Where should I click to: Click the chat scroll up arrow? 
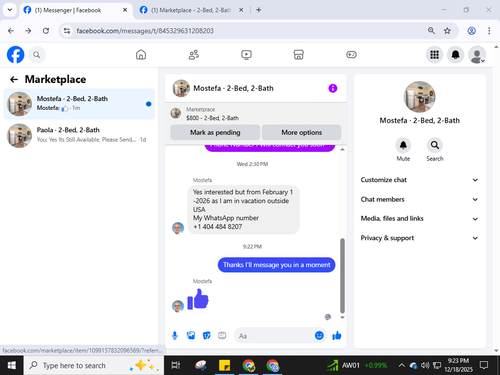342,149
